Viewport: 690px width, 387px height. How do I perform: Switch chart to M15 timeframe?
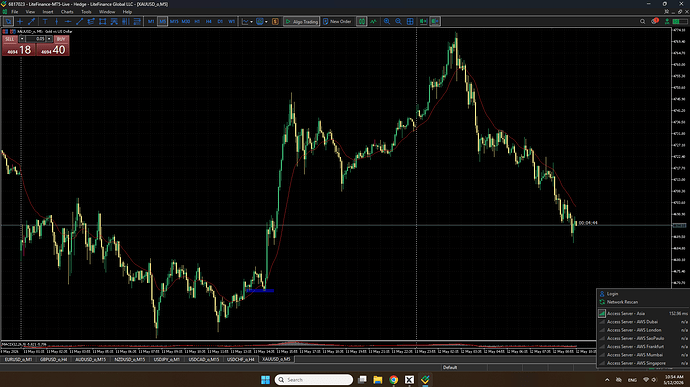174,21
